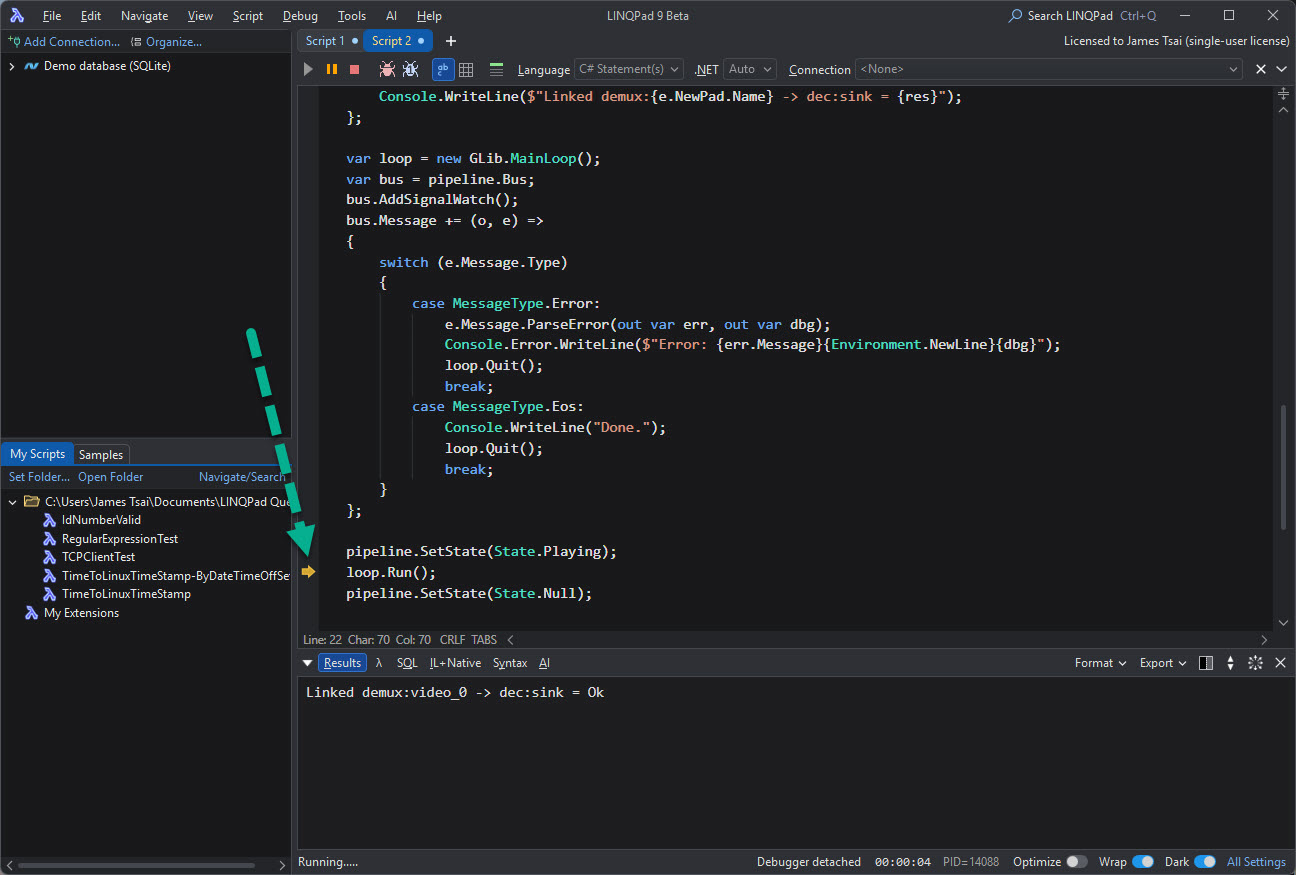
Task: Click the X beside the Connection dropdown
Action: pyautogui.click(x=1260, y=69)
